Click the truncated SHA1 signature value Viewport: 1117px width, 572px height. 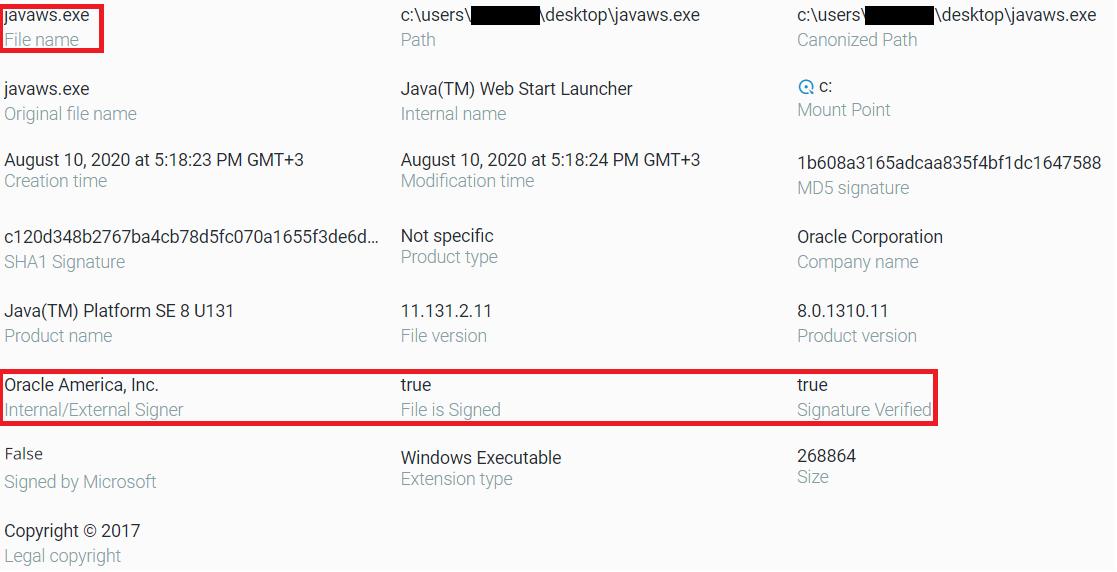coord(192,236)
